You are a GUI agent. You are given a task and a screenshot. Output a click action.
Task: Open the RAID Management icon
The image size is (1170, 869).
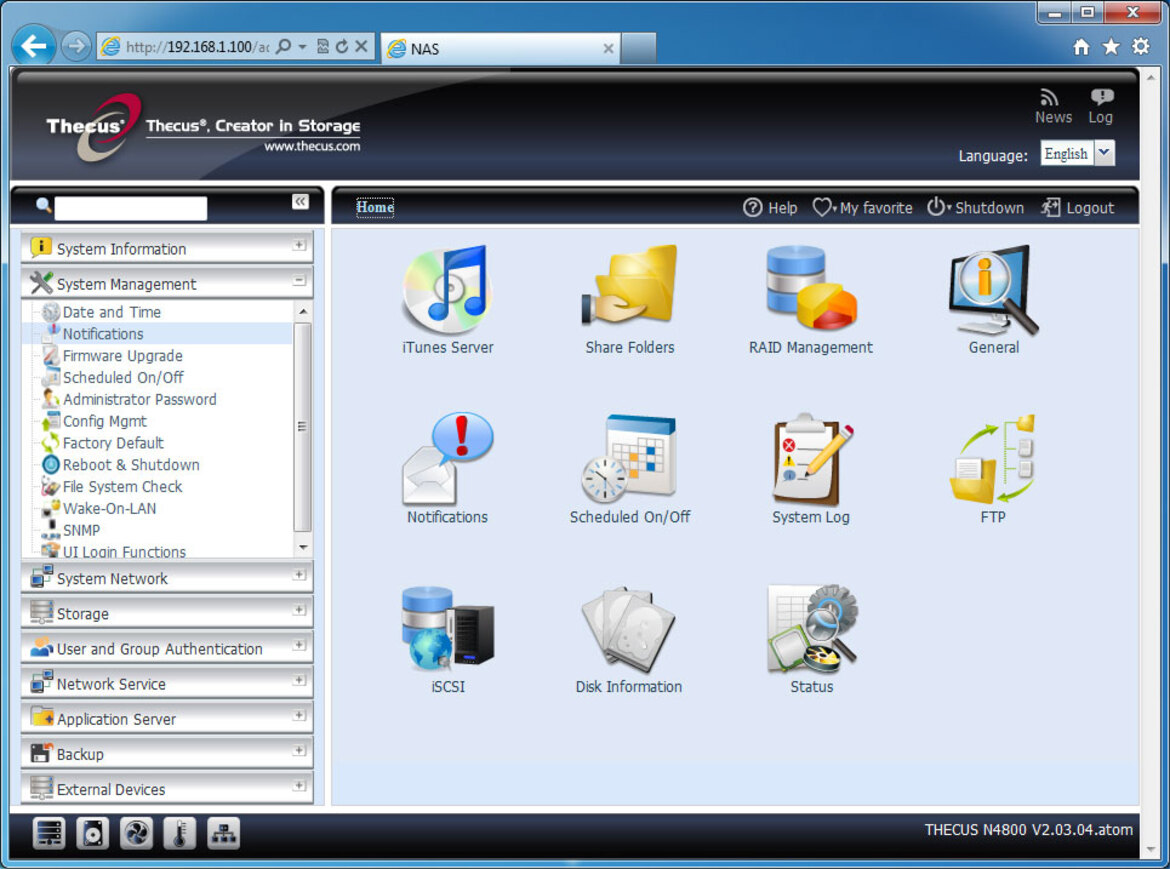(811, 287)
